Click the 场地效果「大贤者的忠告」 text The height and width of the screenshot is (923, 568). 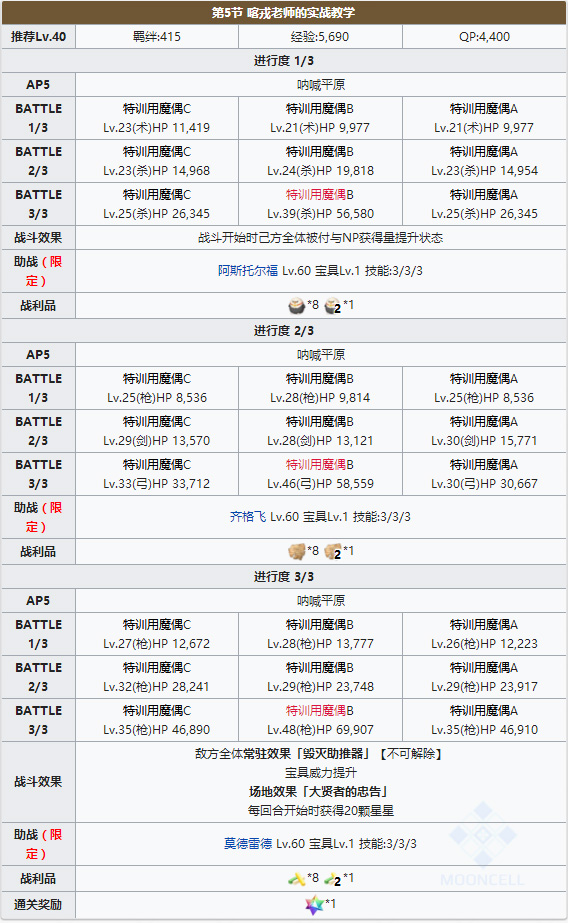tap(320, 792)
